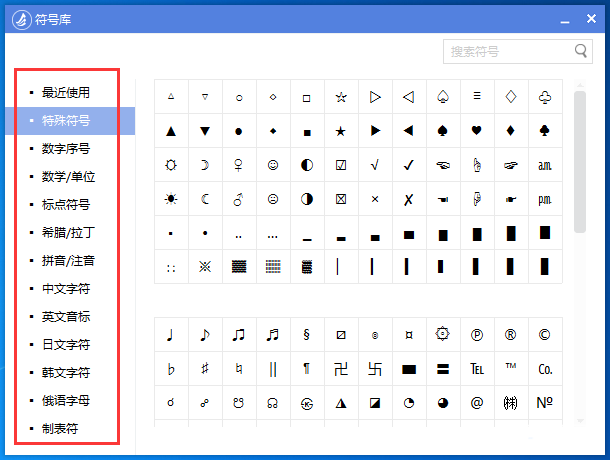This screenshot has width=610, height=460.
Task: Insert the female ♀ gender symbol
Action: point(239,165)
